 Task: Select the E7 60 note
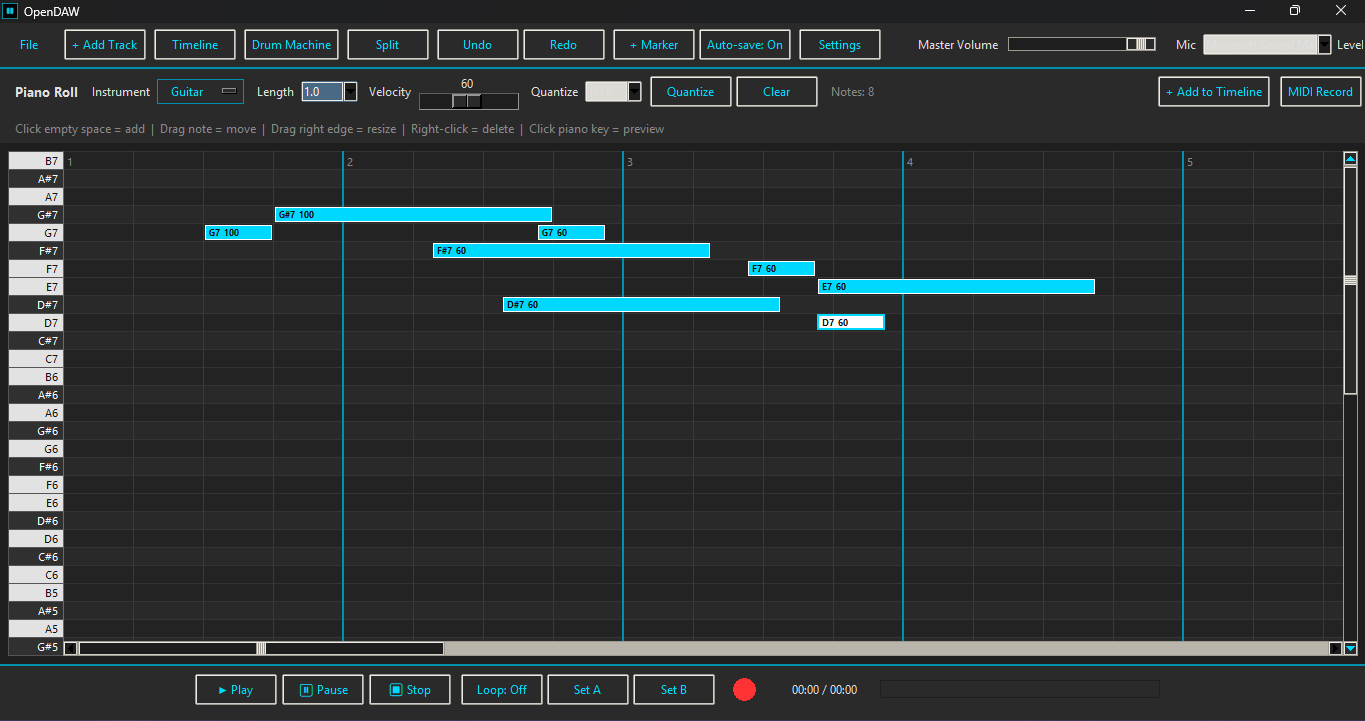(956, 286)
